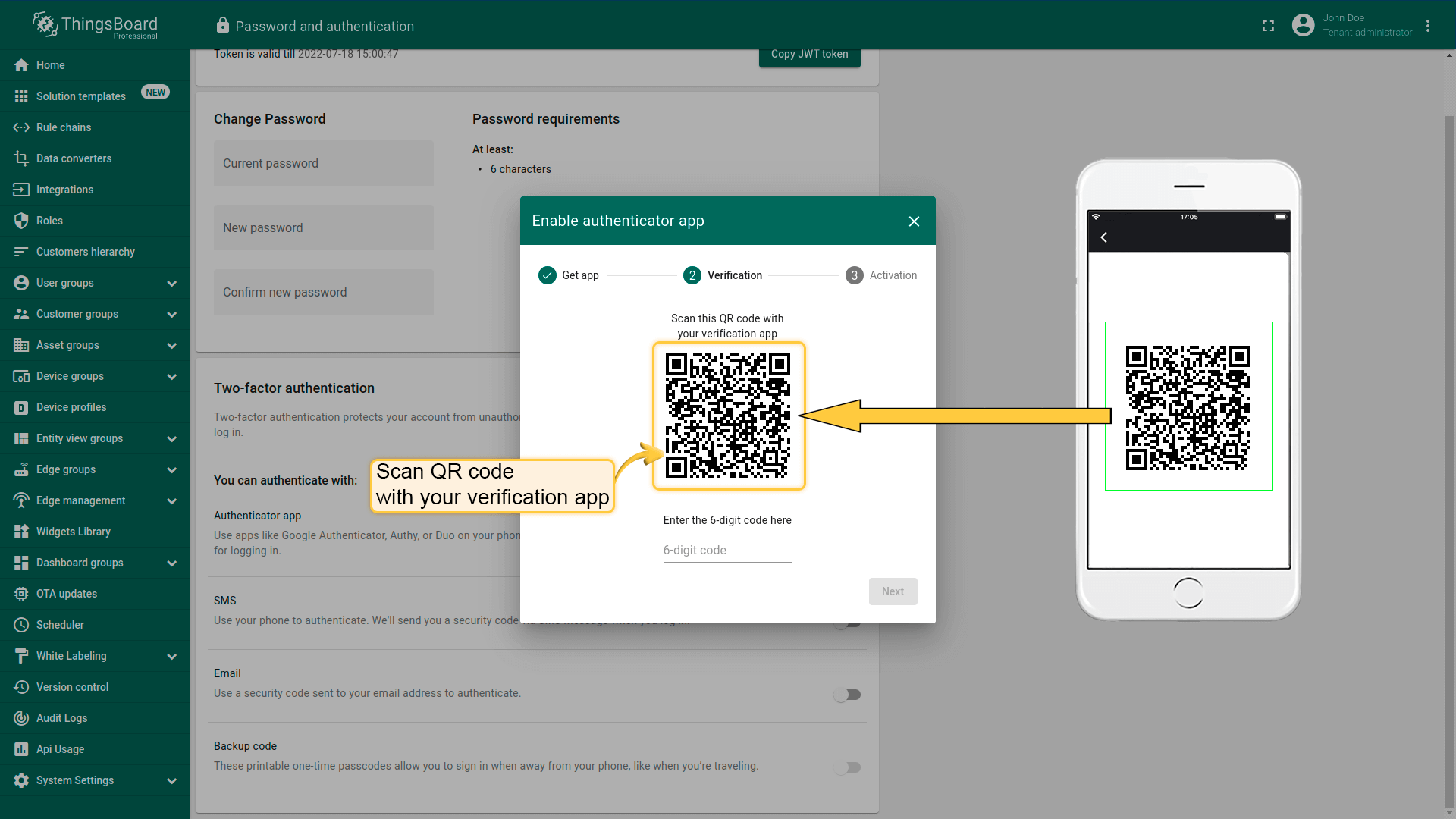The width and height of the screenshot is (1456, 819).
Task: Click the Device groups icon
Action: coord(21,376)
